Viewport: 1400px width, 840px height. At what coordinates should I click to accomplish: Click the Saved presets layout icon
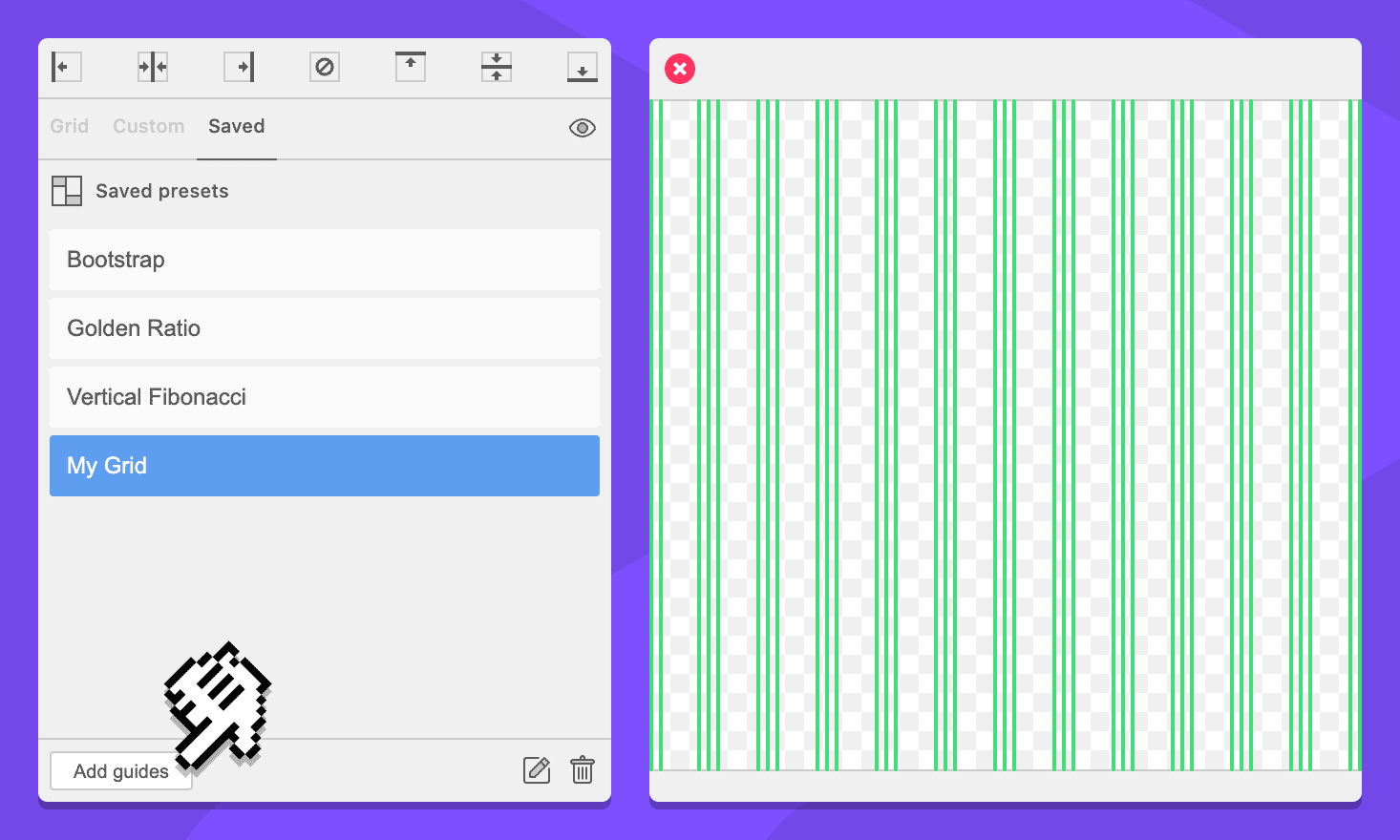pos(67,191)
